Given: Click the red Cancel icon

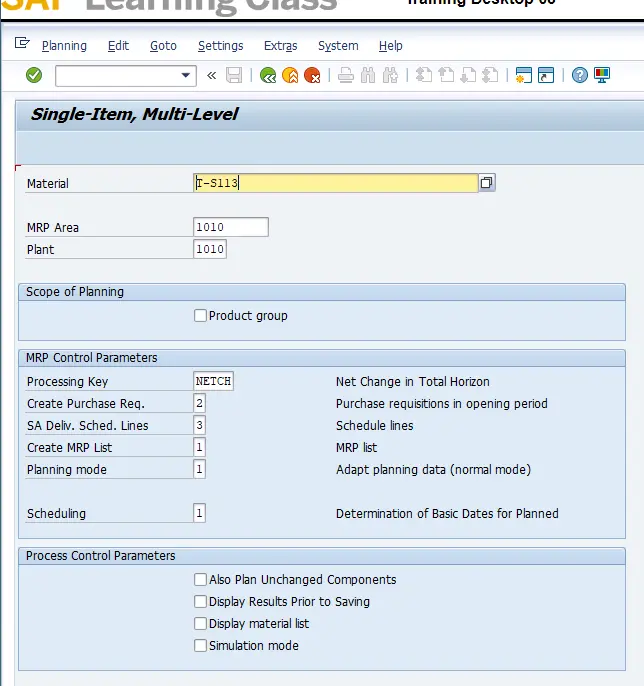Looking at the screenshot, I should 312,75.
